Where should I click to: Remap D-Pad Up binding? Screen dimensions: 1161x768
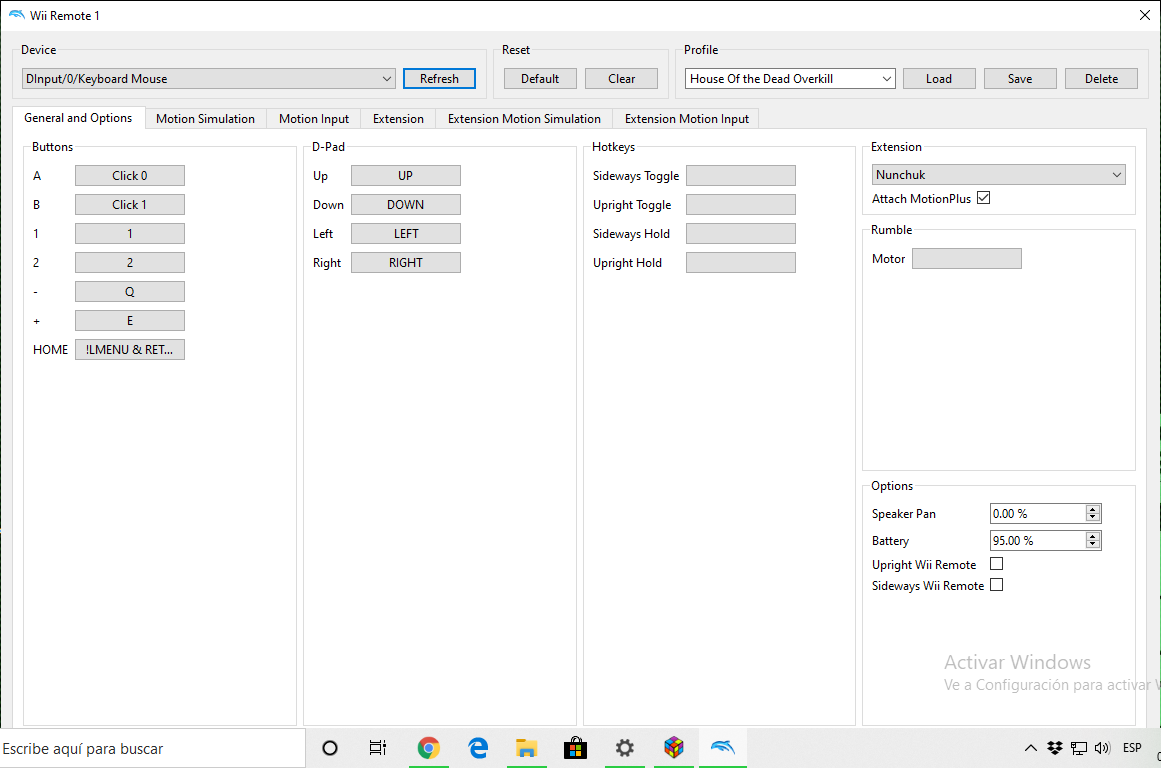click(406, 176)
